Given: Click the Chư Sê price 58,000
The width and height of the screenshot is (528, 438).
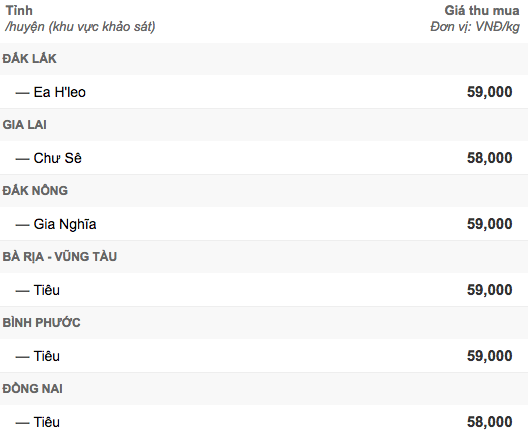Looking at the screenshot, I should [490, 158].
